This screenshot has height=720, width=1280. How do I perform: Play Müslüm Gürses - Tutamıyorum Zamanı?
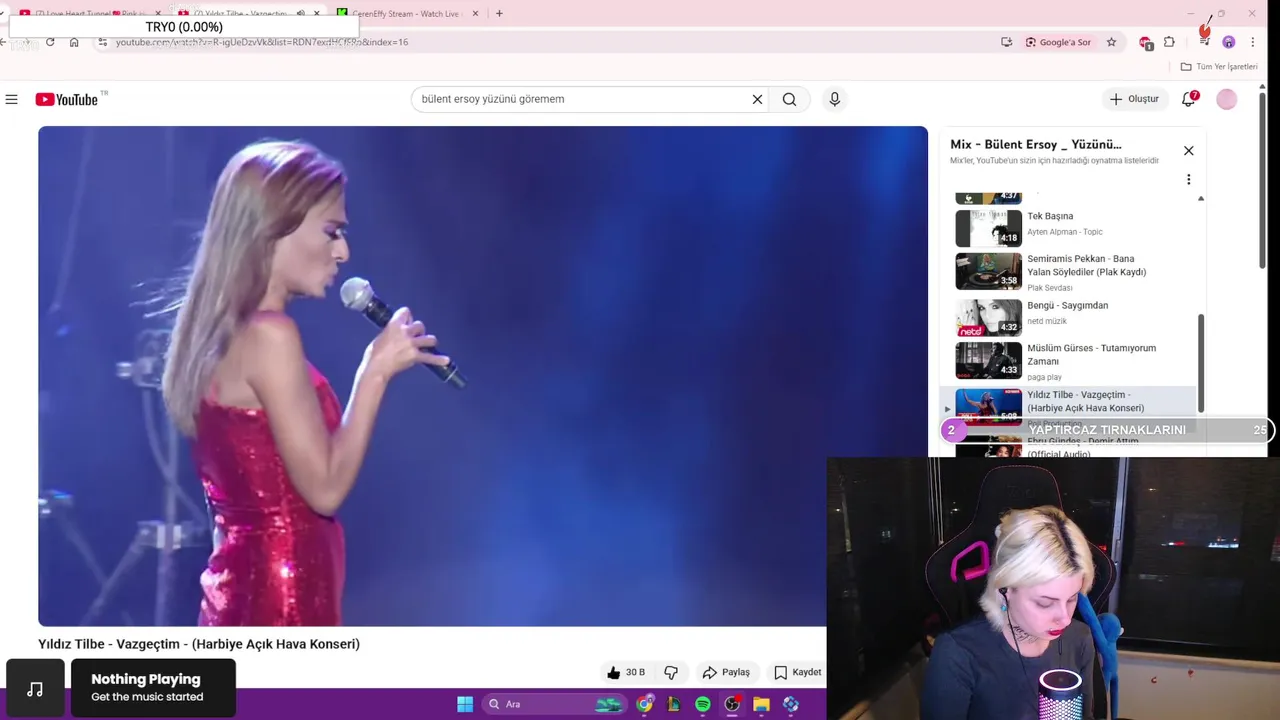1091,354
